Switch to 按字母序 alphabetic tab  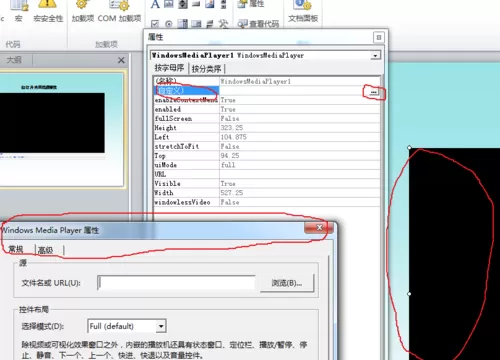(169, 68)
